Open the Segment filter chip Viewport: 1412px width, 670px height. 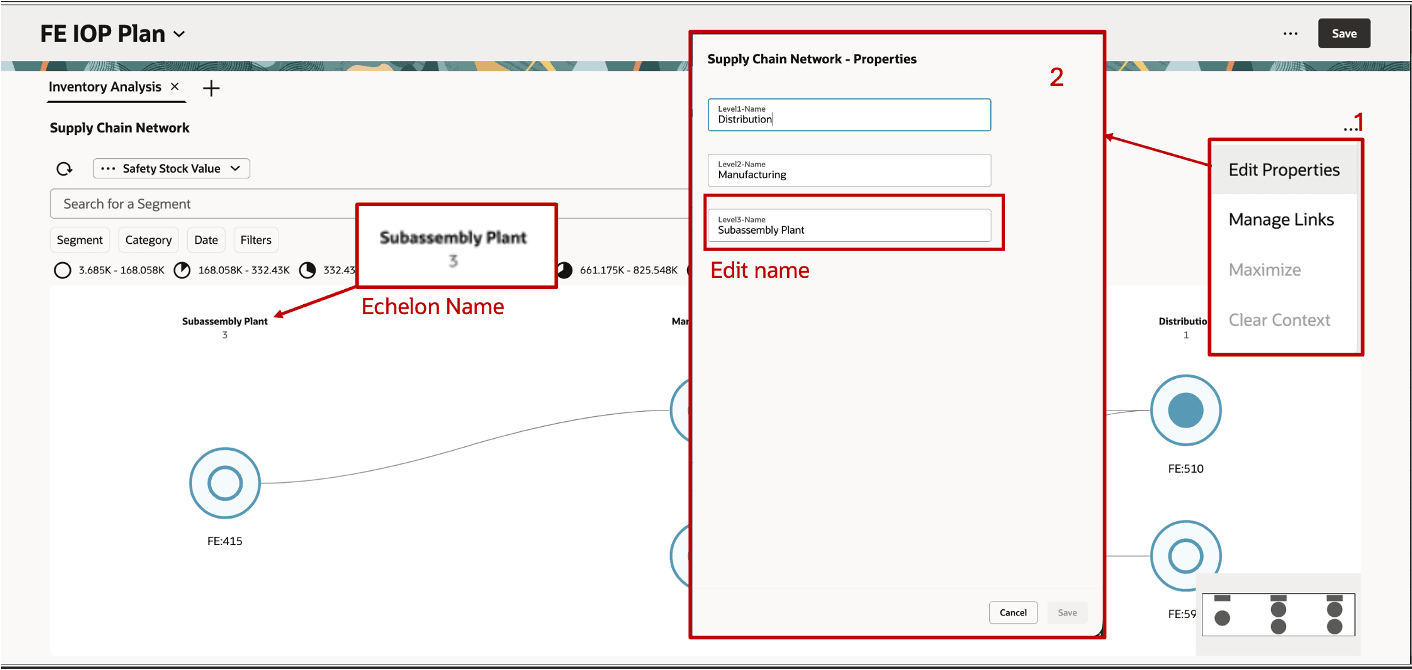tap(80, 240)
